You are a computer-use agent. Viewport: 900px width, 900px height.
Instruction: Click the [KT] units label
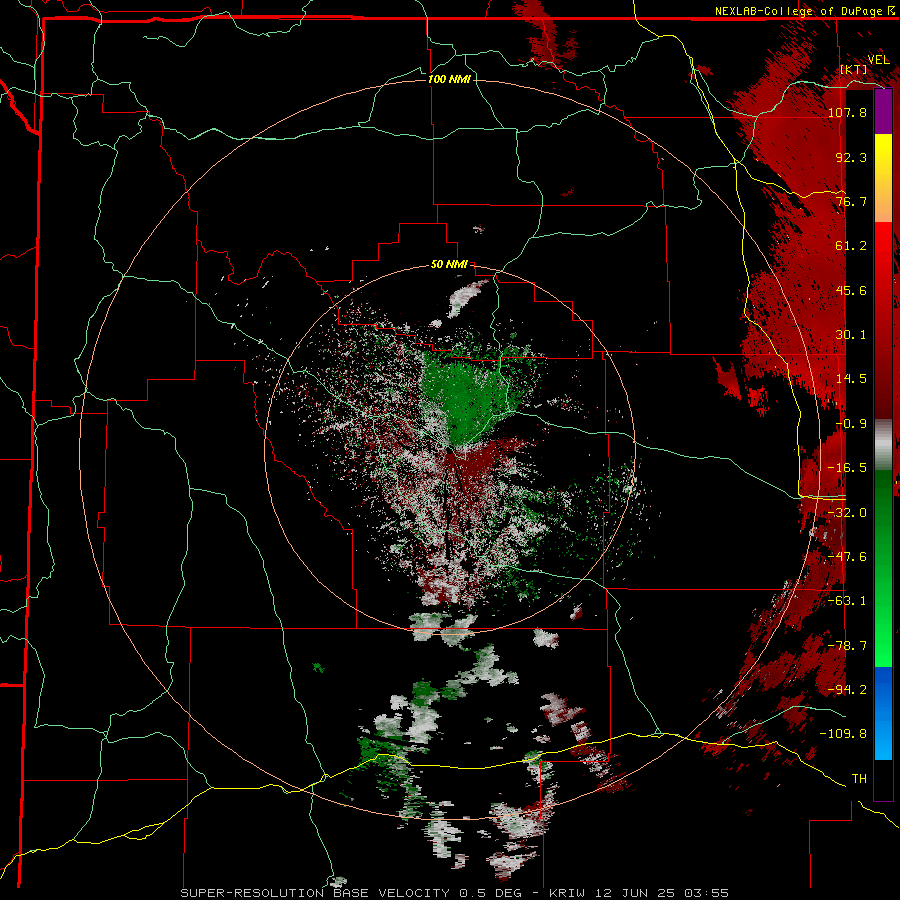pos(854,69)
